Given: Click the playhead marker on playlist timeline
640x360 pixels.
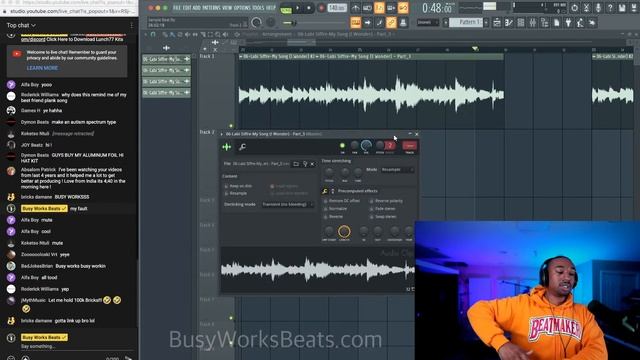Looking at the screenshot, I should pos(475,49).
